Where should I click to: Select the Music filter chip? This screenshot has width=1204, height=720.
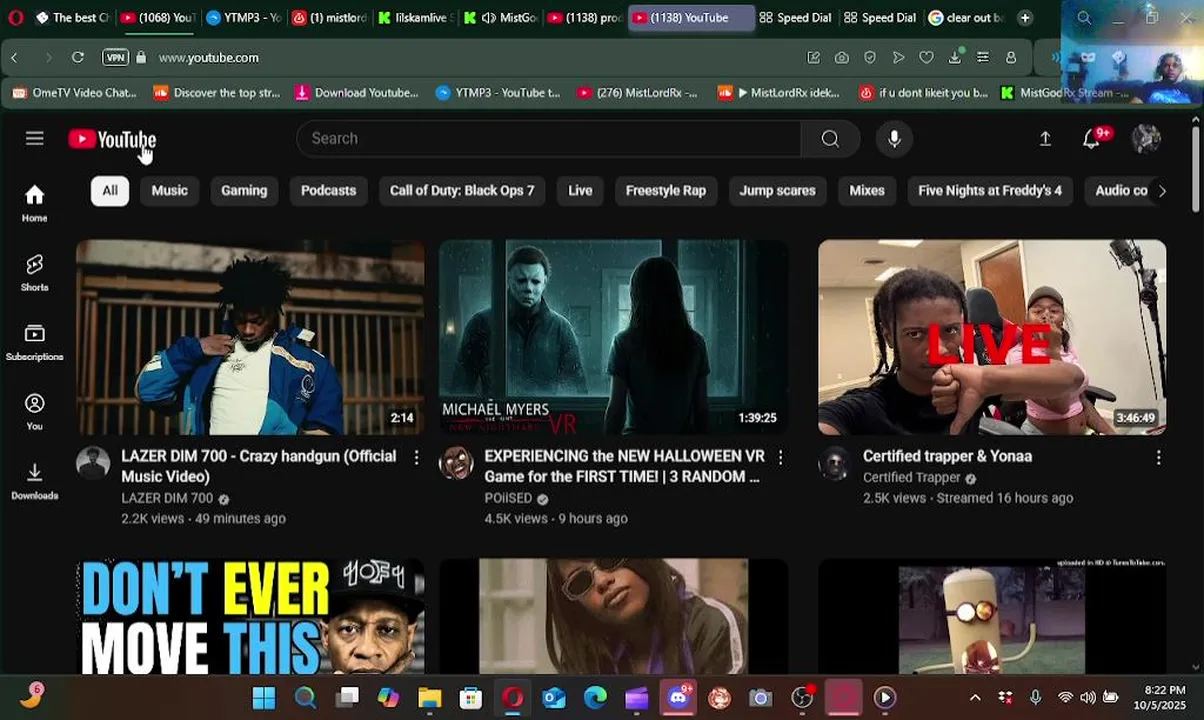click(x=170, y=191)
